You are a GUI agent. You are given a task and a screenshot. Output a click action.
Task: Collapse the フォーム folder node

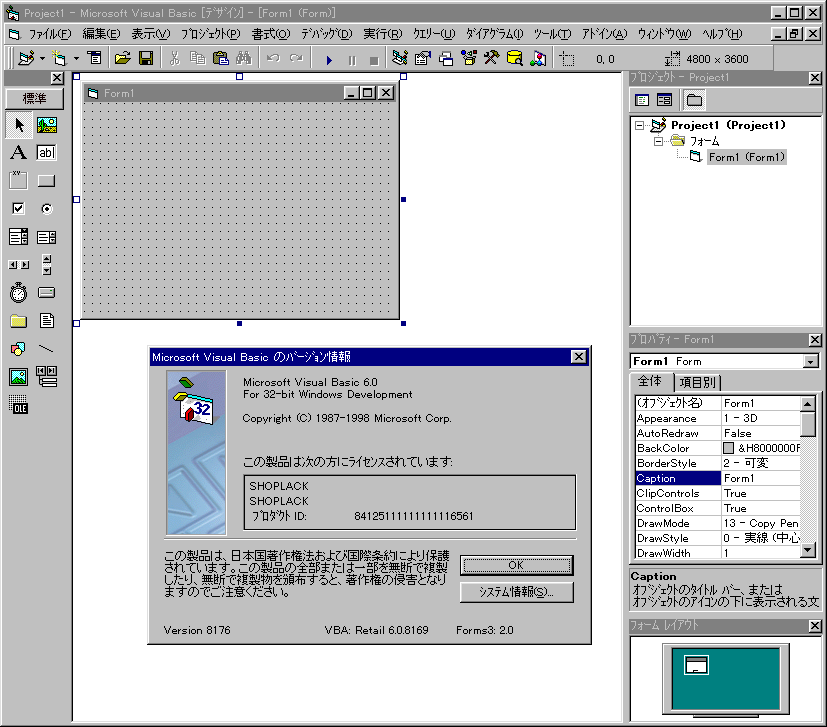click(658, 141)
